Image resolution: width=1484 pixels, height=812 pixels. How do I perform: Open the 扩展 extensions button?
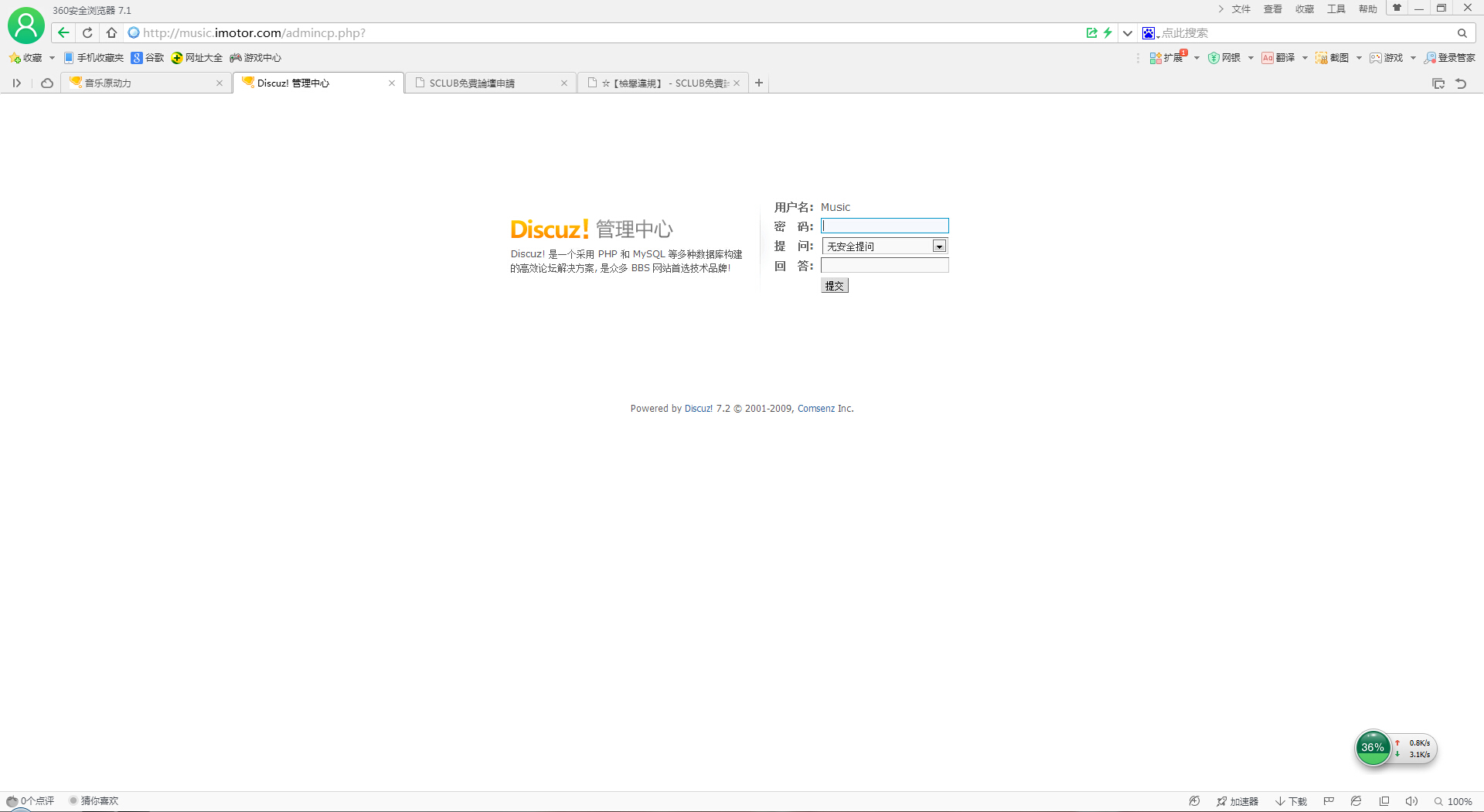tap(1167, 58)
